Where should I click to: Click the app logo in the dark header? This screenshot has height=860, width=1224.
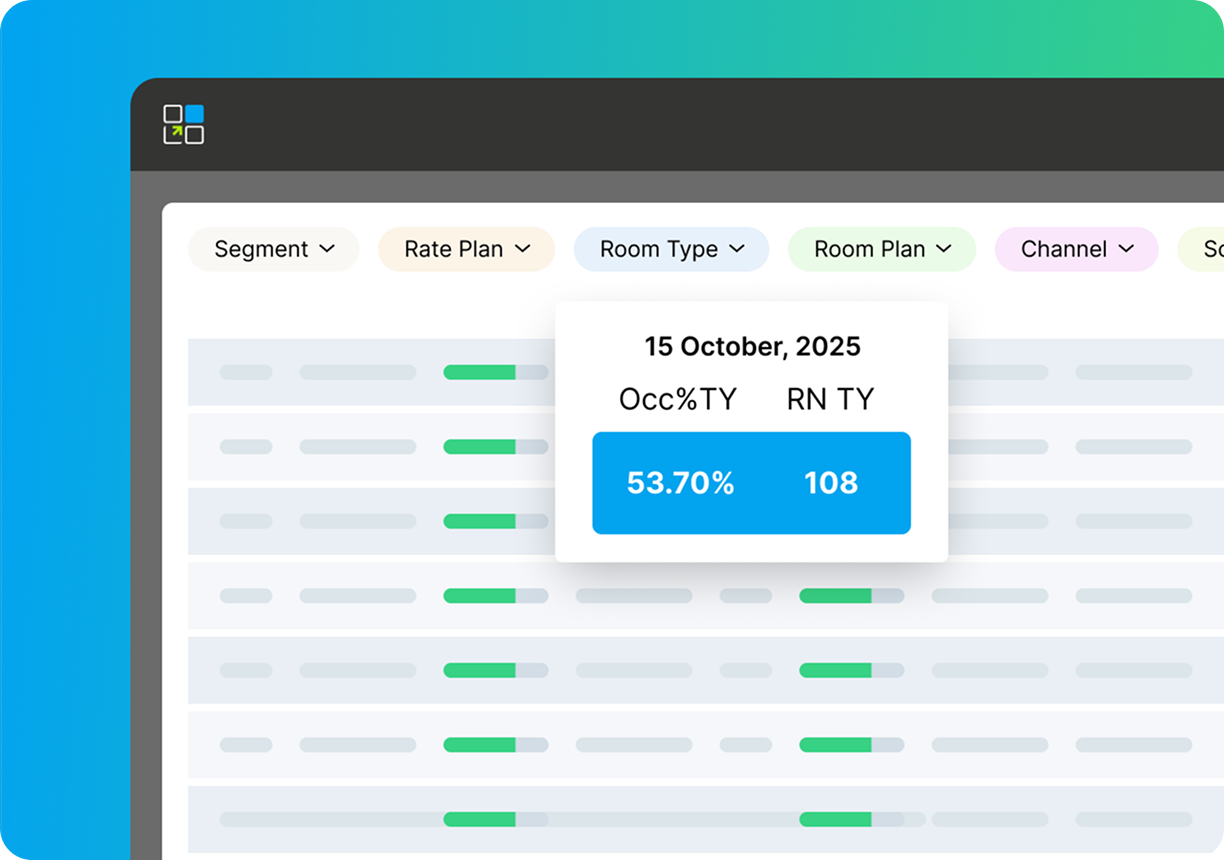point(184,124)
